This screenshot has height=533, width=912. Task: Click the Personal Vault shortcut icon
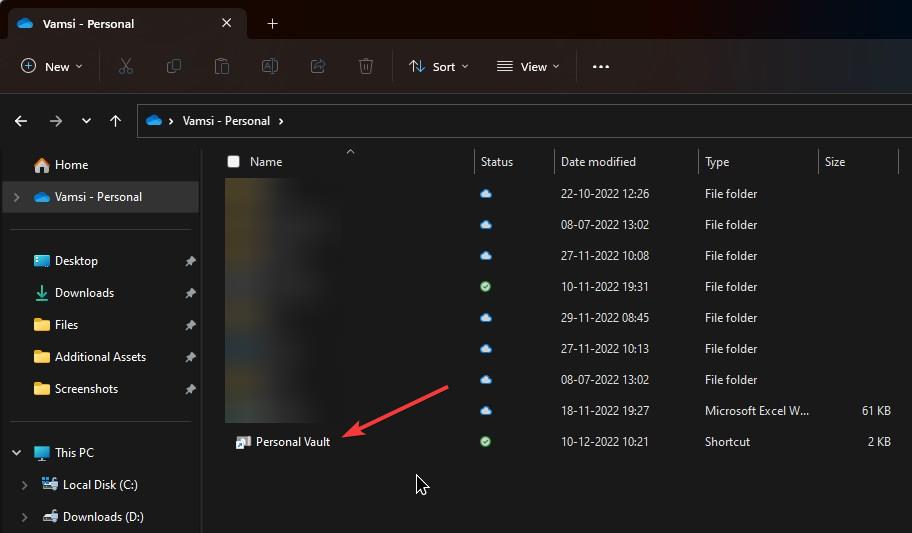243,442
